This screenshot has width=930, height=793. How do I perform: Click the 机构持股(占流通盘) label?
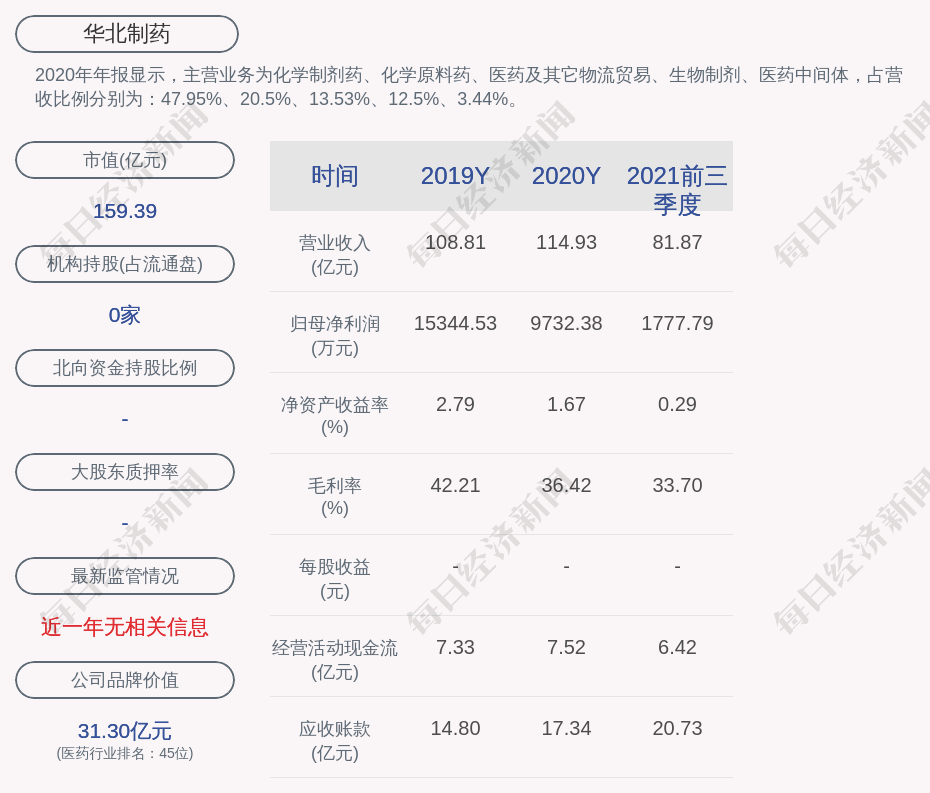point(125,264)
